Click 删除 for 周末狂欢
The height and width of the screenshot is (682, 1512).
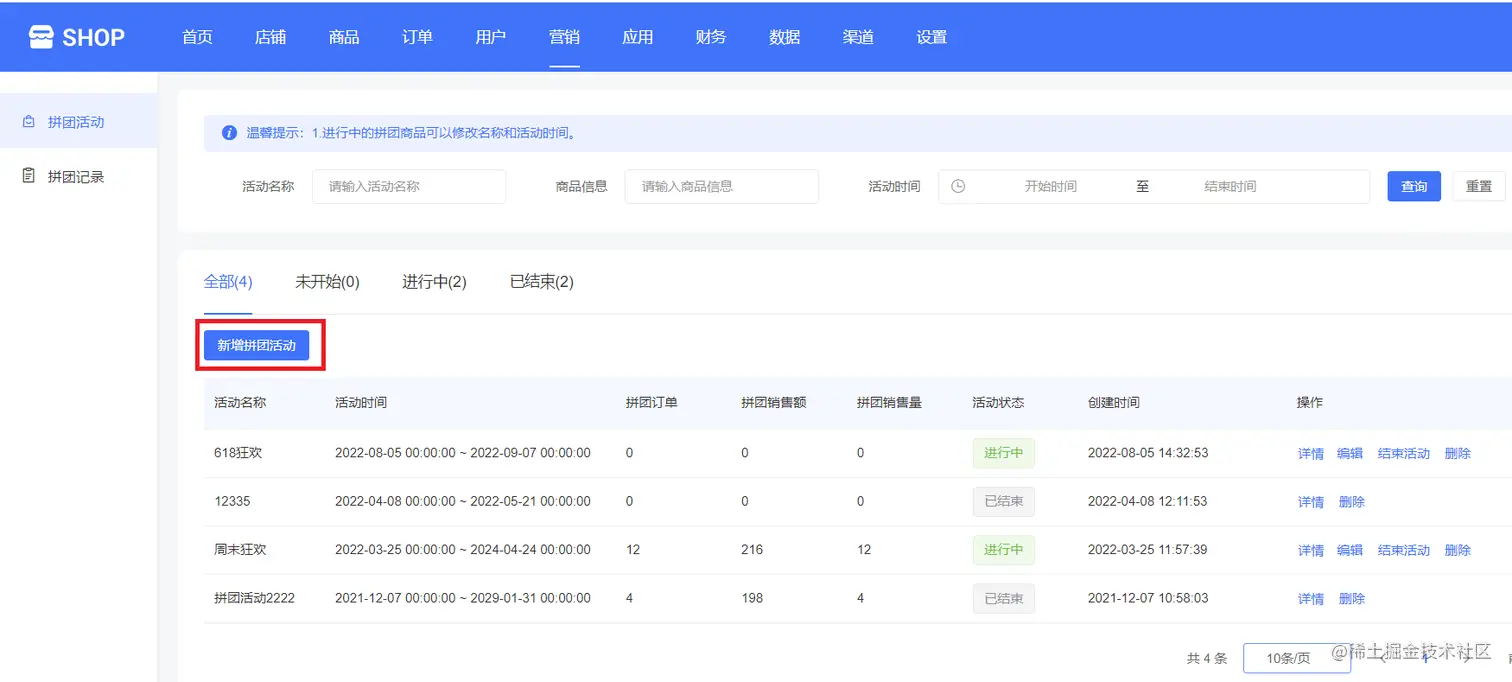click(x=1458, y=550)
